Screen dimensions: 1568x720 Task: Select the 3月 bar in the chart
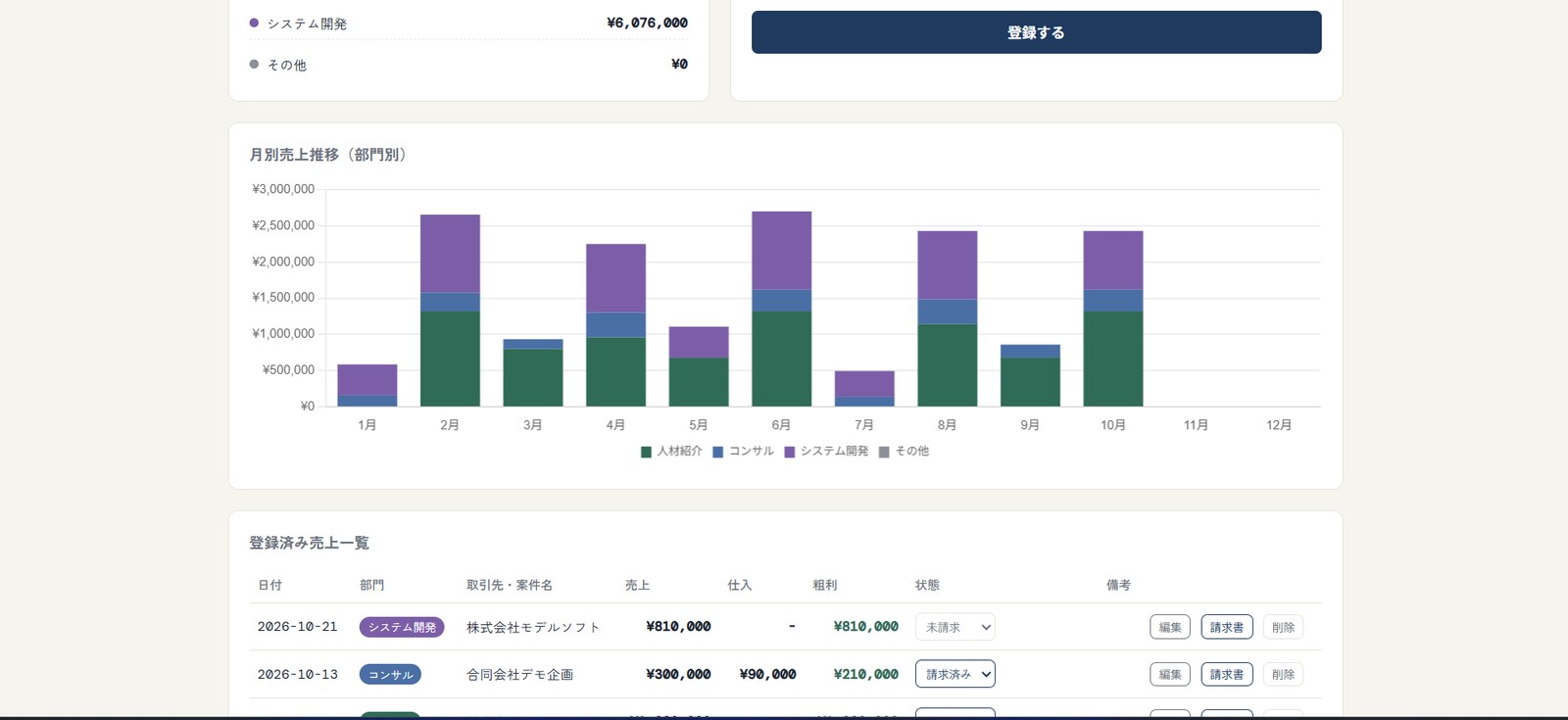(532, 372)
